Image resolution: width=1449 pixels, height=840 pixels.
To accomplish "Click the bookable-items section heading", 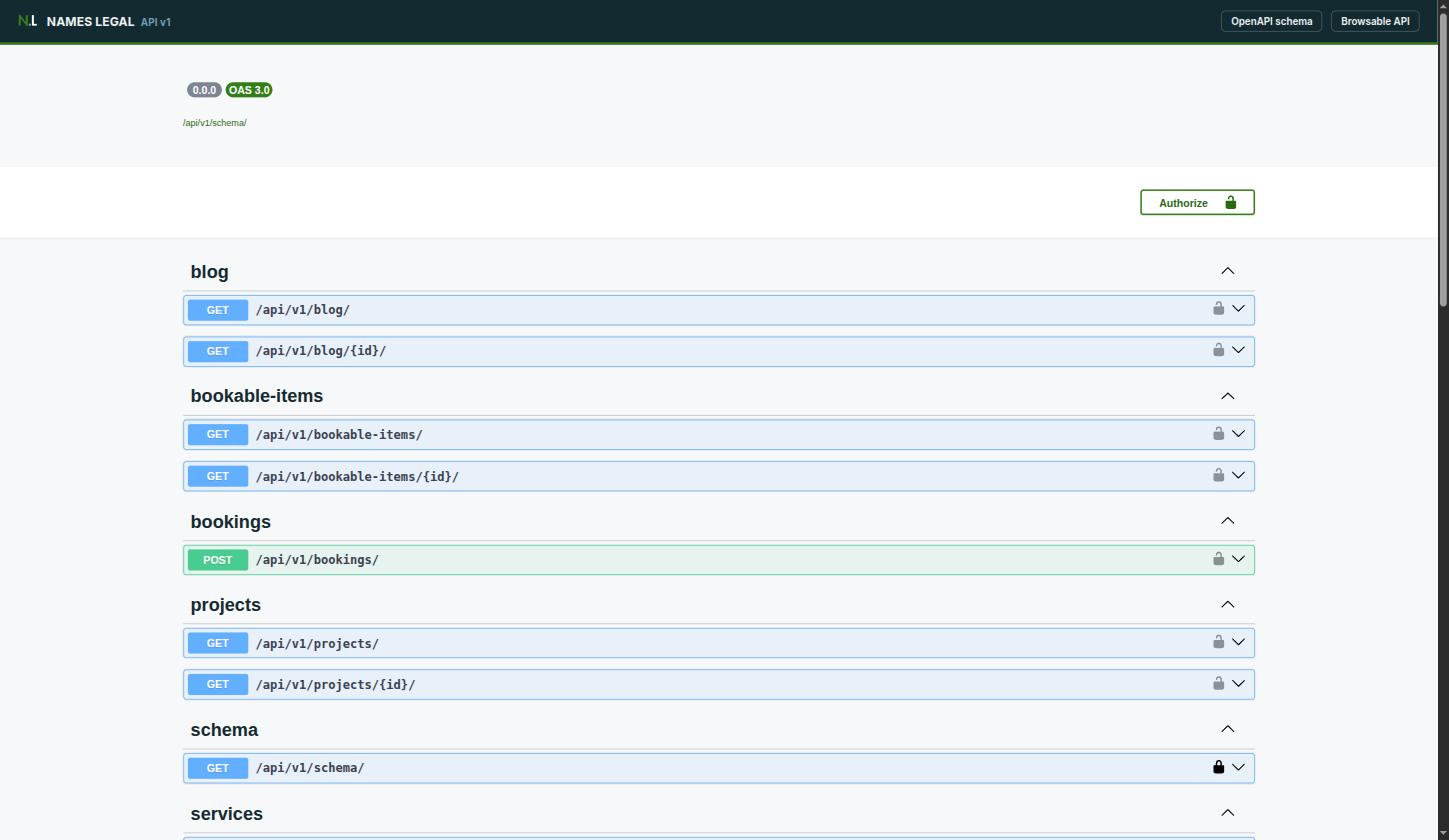I will (x=256, y=396).
